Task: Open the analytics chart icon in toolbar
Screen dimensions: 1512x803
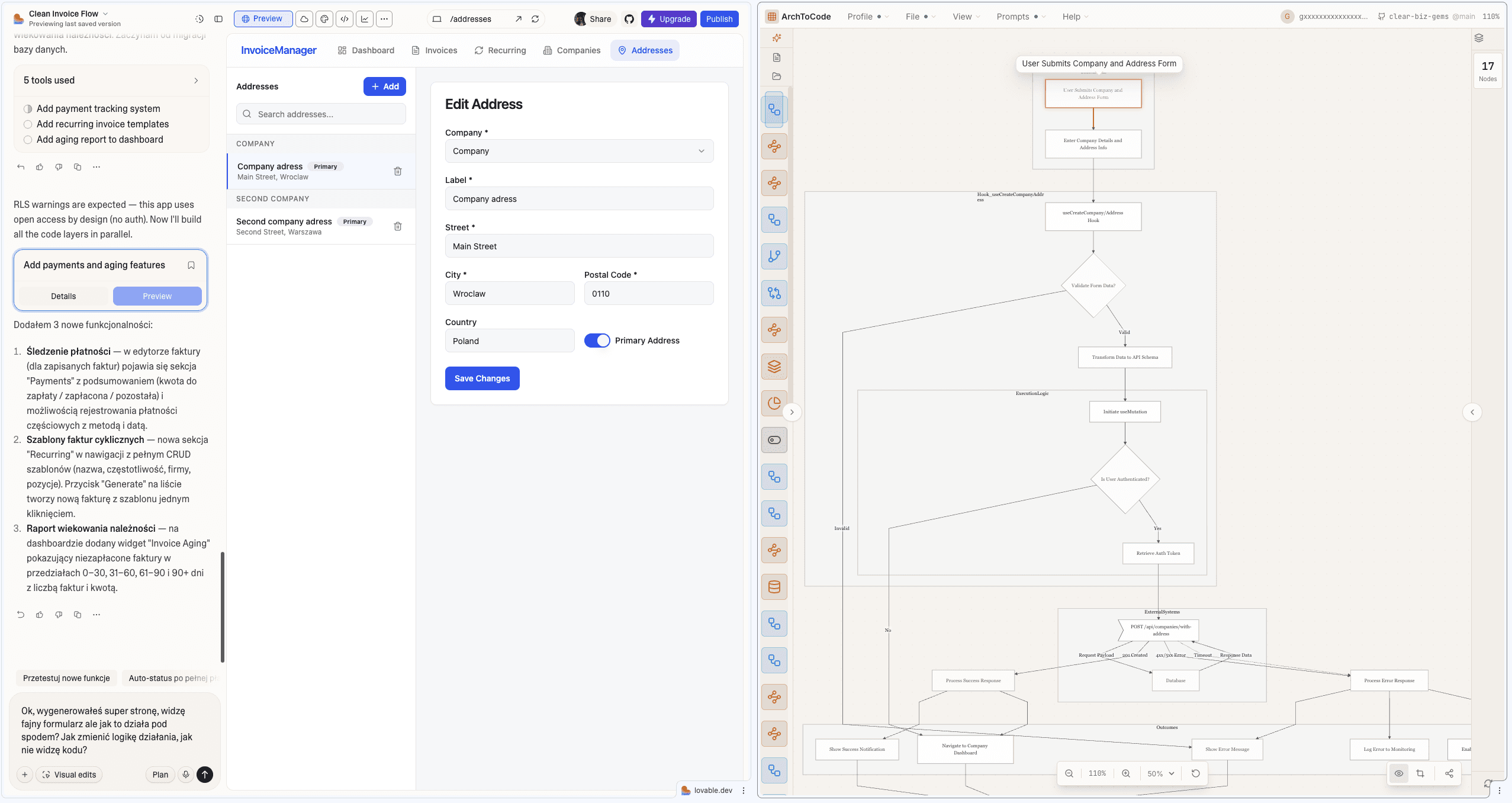Action: click(x=365, y=18)
